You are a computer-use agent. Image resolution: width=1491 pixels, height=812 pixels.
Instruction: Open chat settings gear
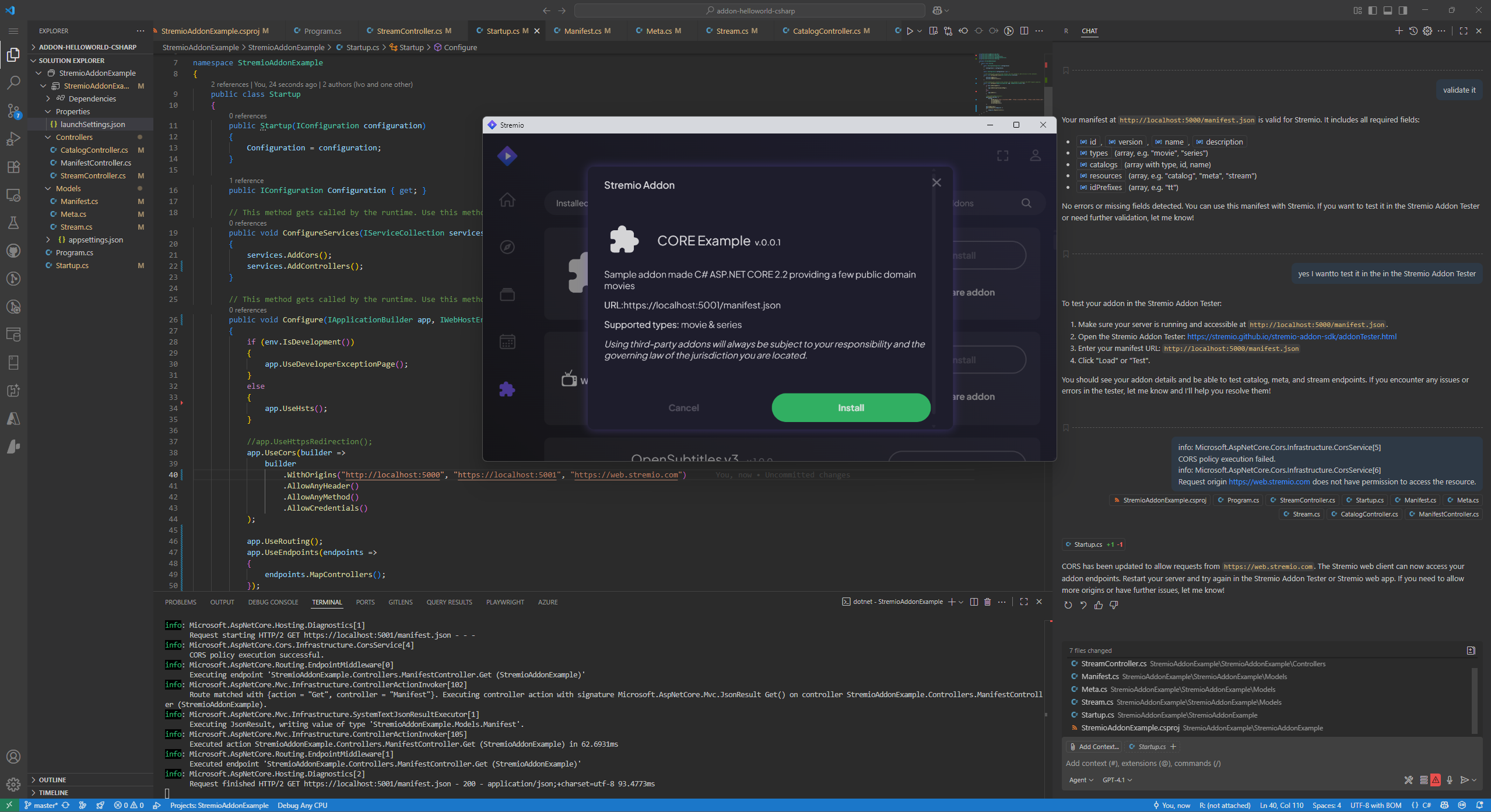pyautogui.click(x=1427, y=31)
